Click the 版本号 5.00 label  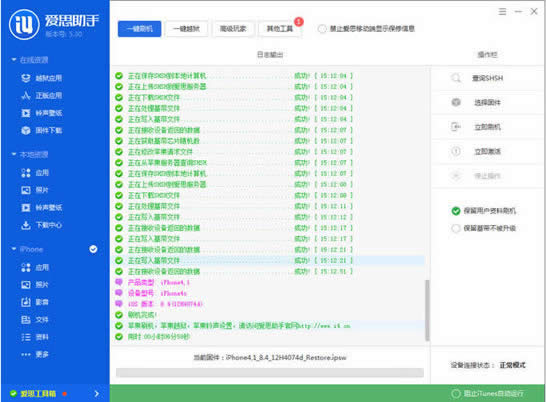pyautogui.click(x=64, y=34)
